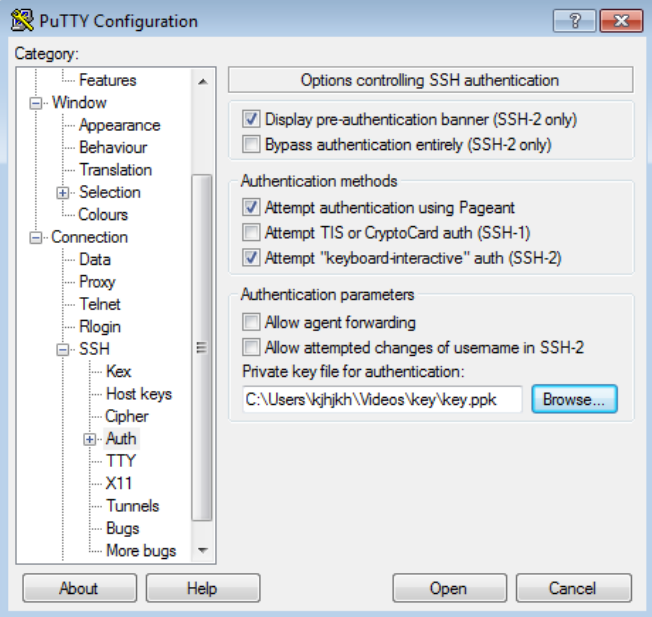Close the PuTTY Configuration window

point(621,20)
